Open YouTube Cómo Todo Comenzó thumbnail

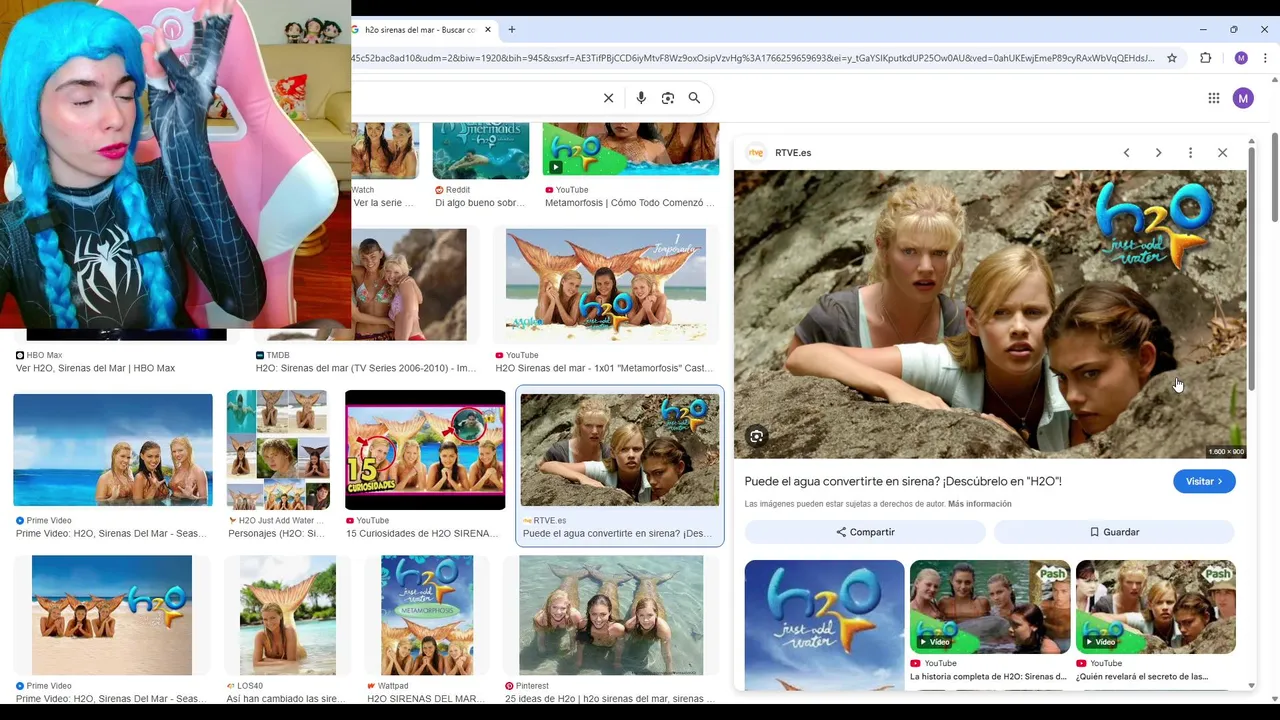(631, 149)
